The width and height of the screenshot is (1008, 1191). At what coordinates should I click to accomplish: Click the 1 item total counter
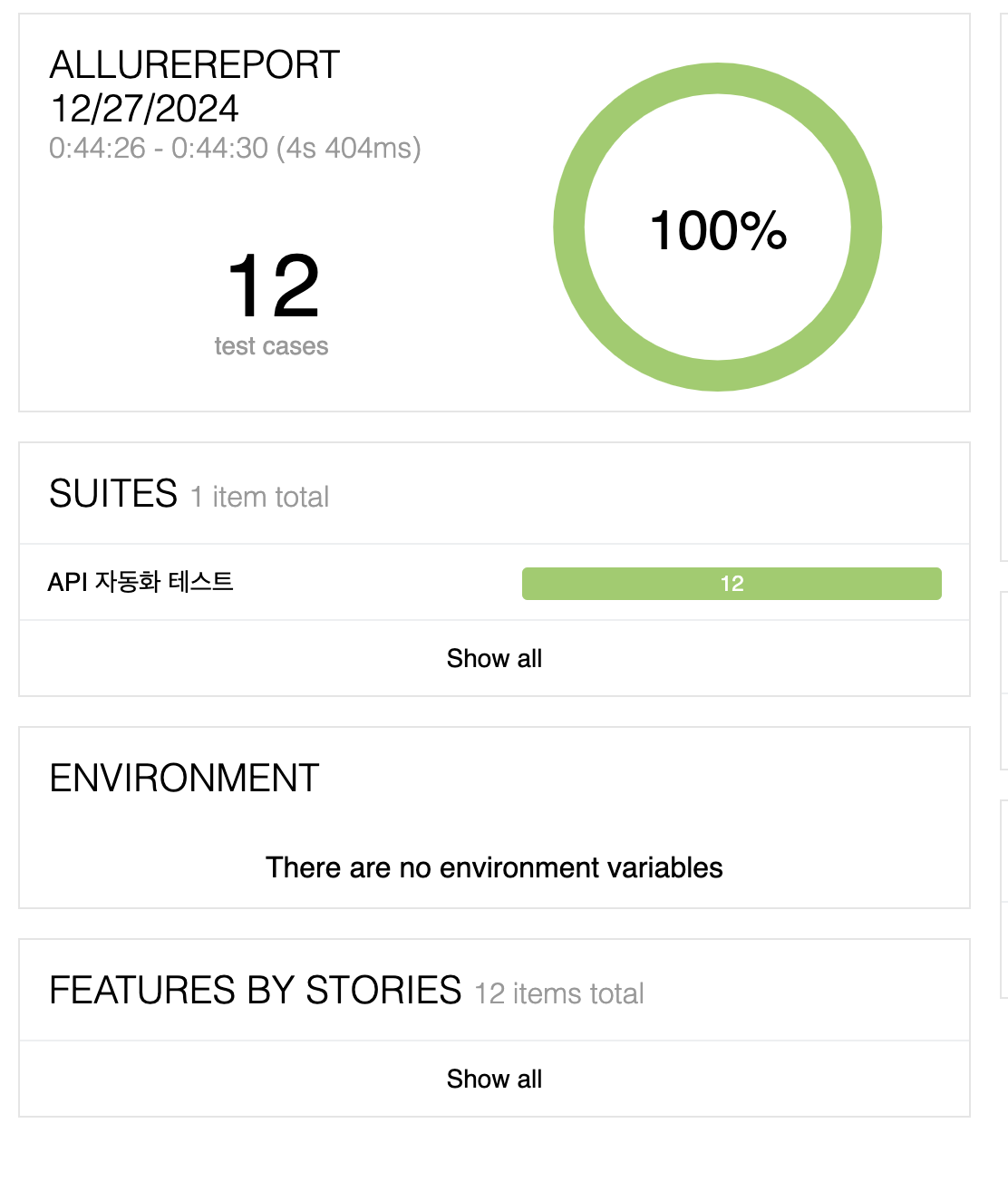(260, 498)
